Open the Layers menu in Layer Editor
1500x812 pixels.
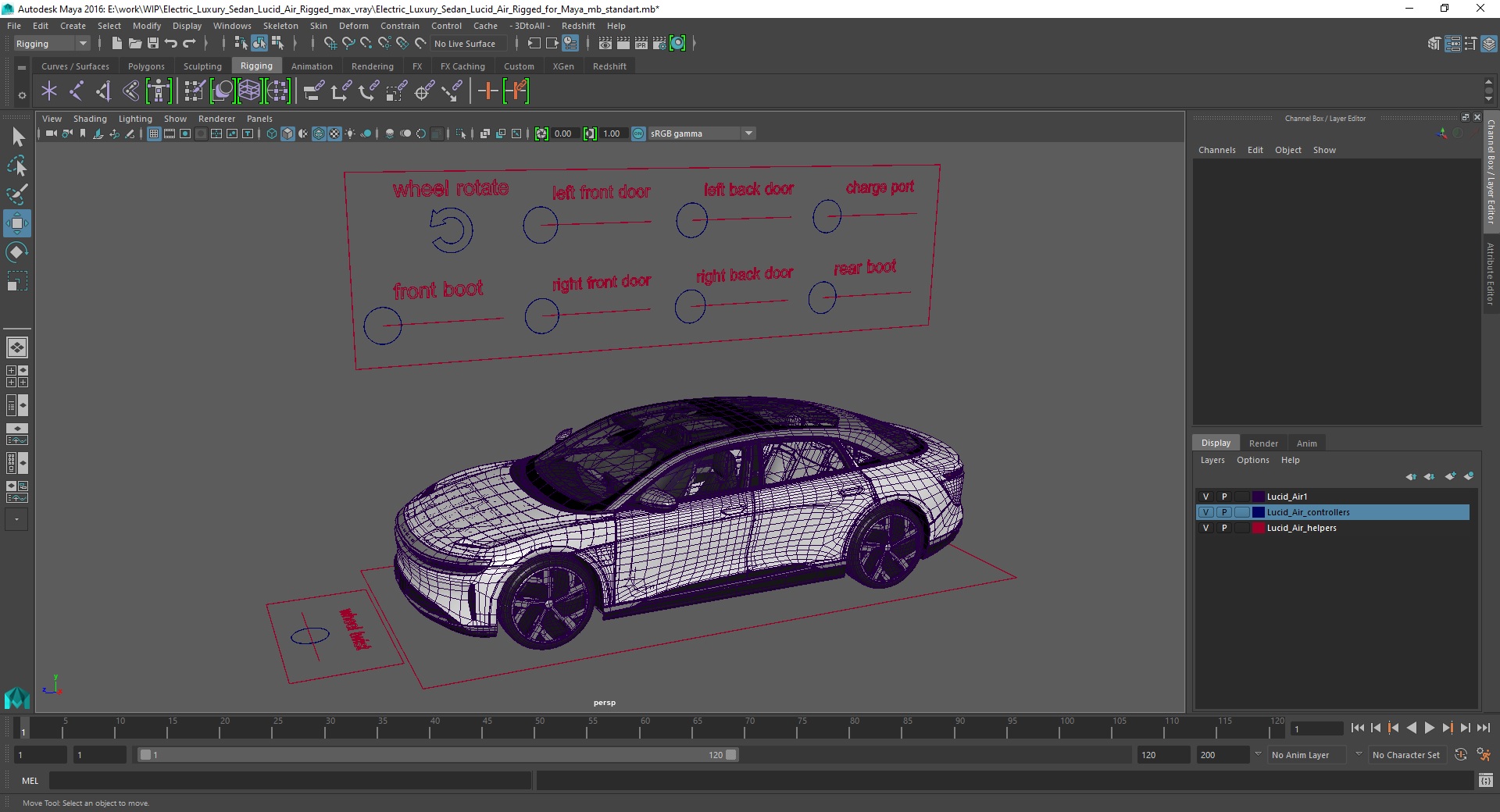coord(1212,460)
